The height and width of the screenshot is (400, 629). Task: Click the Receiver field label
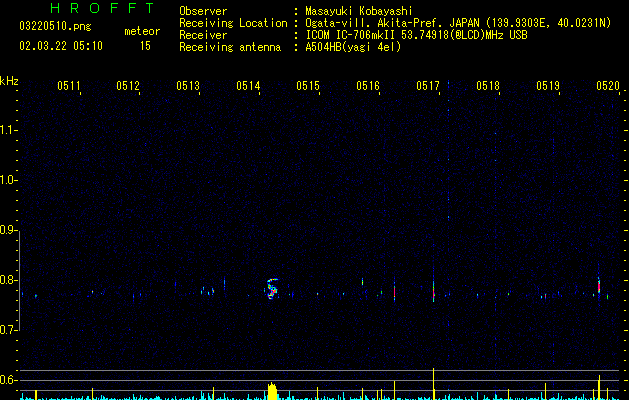tap(203, 35)
